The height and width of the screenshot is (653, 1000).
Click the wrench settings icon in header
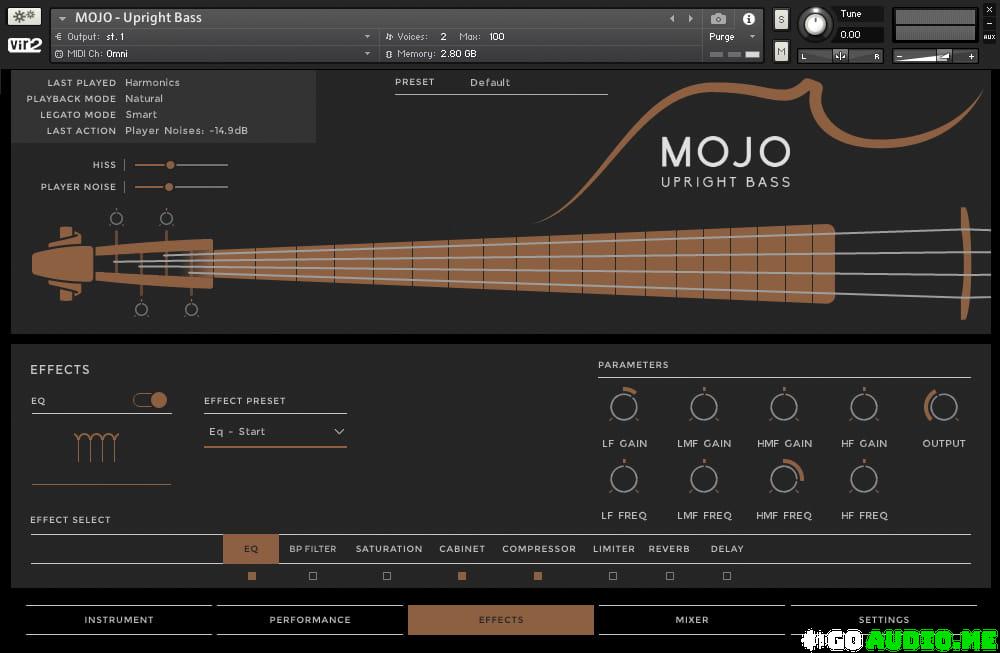coord(24,16)
